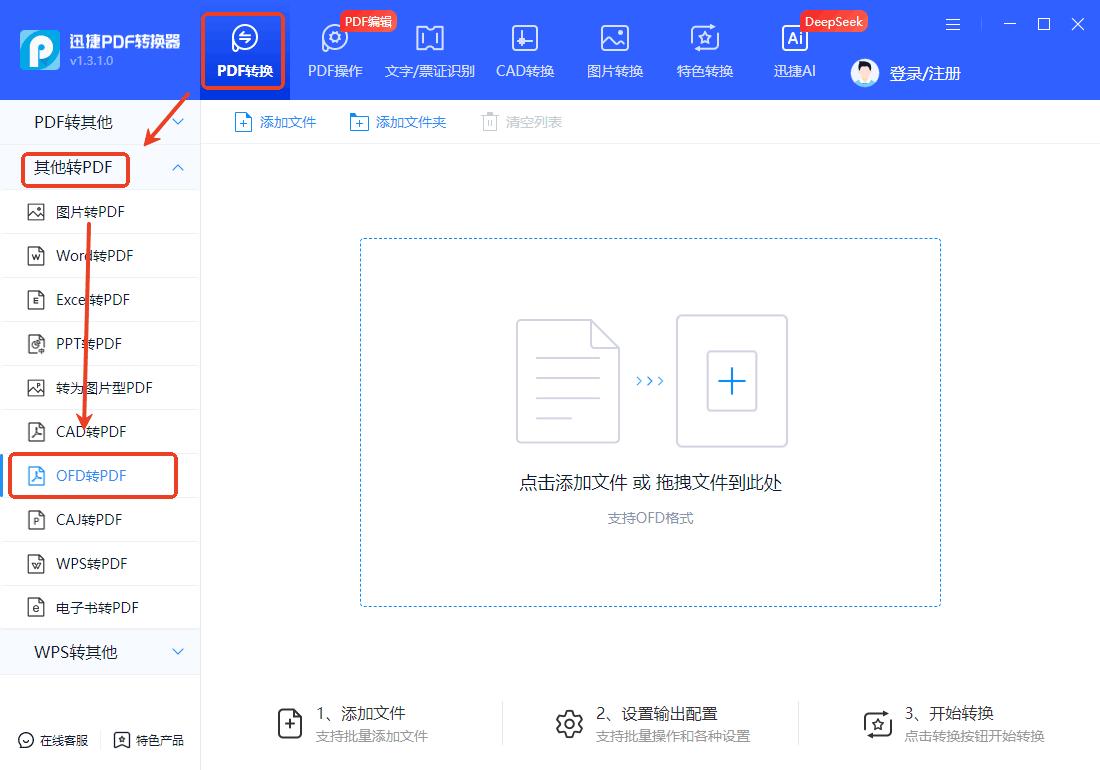Select OFD转PDF in the sidebar
Image resolution: width=1100 pixels, height=770 pixels.
coord(93,475)
